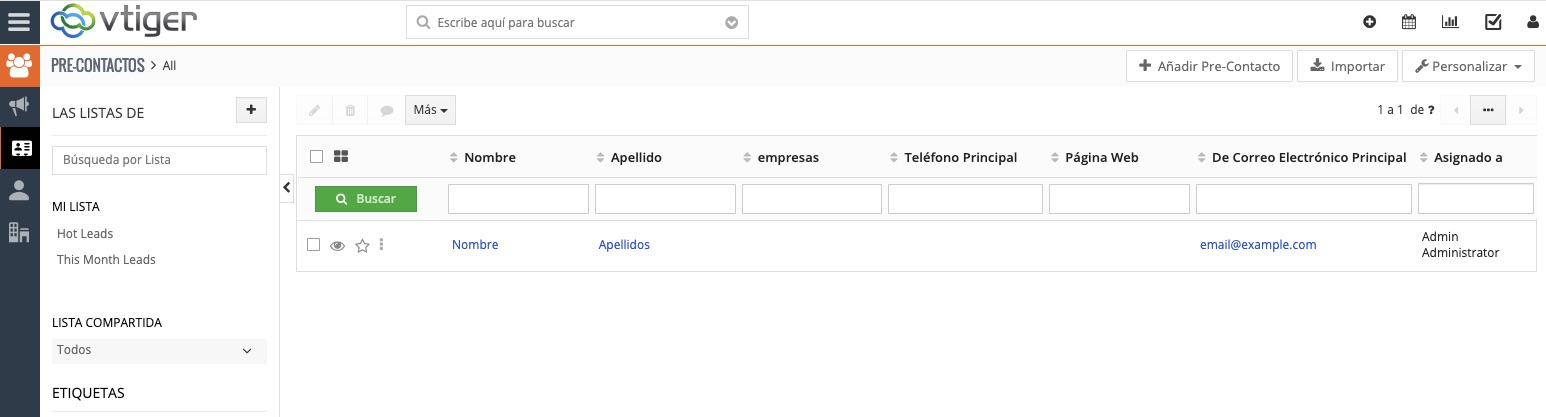
Task: Open the reports chart icon
Action: tap(1449, 22)
